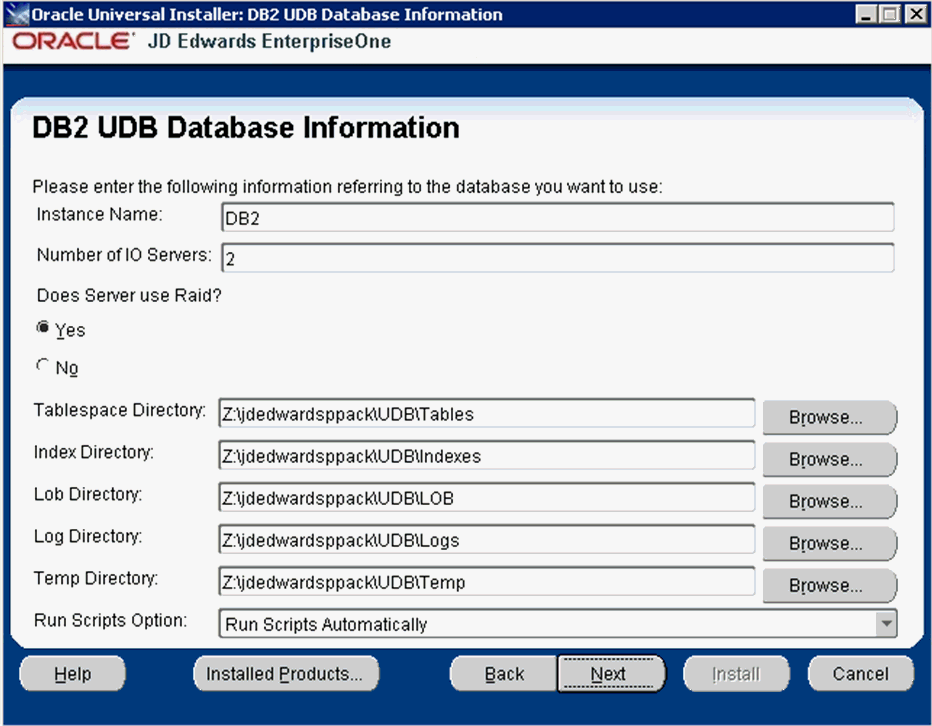Proceed with the Next button

point(610,674)
